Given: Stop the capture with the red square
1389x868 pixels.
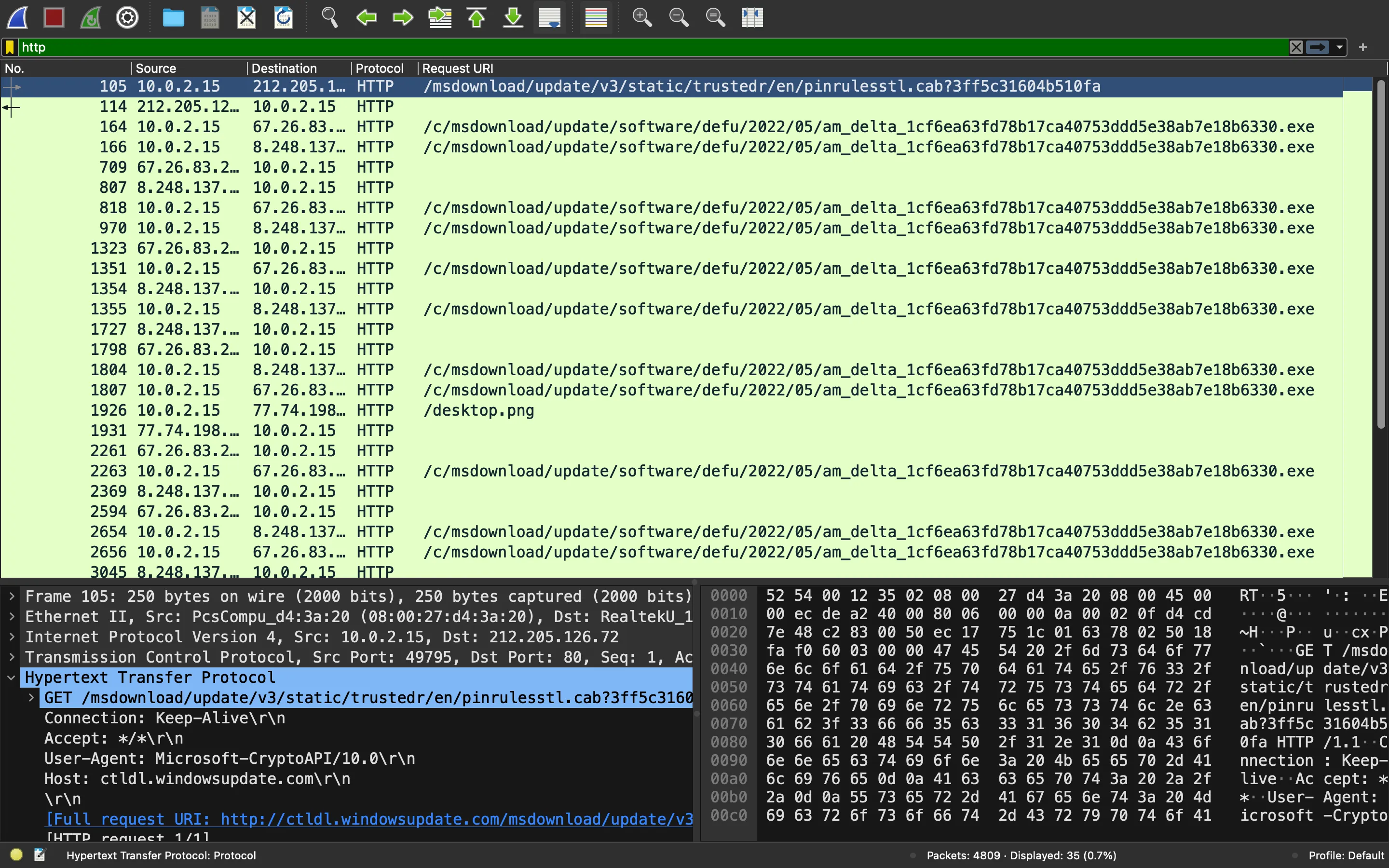Looking at the screenshot, I should coord(54,17).
